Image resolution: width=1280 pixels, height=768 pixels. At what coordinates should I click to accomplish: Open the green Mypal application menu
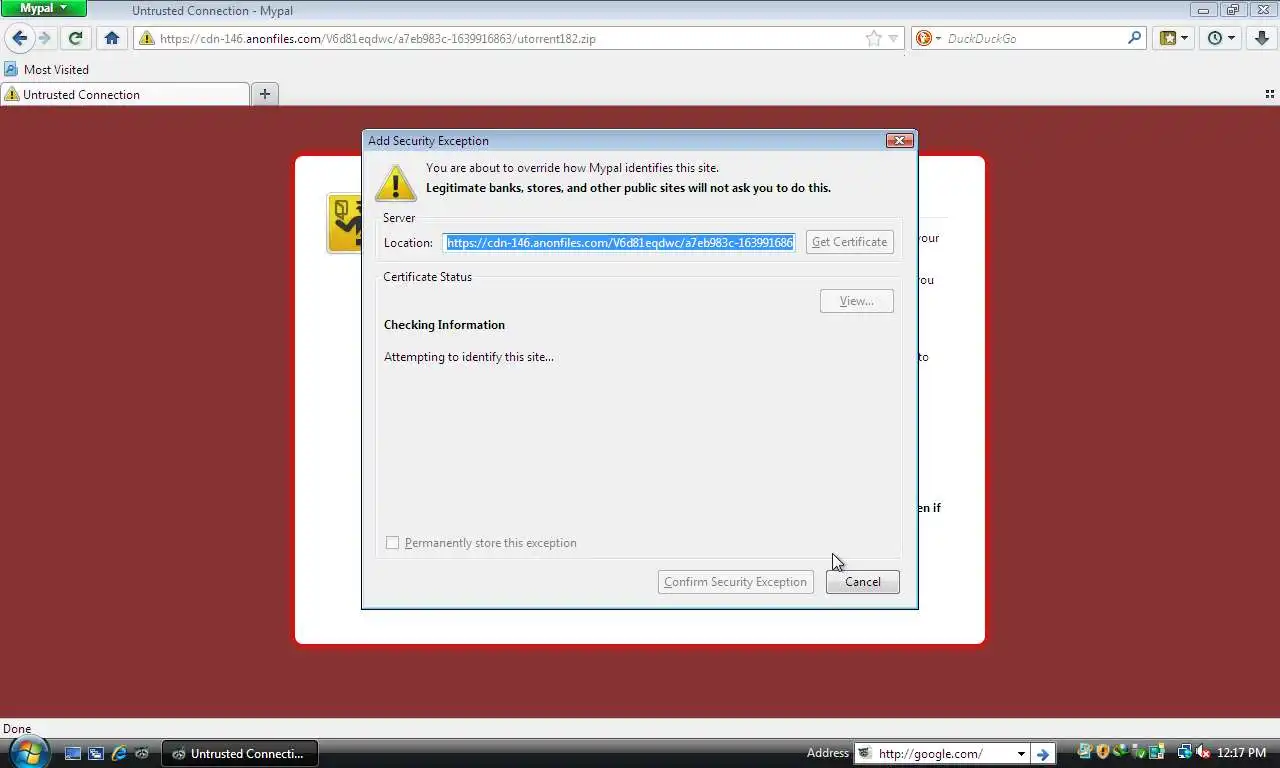tap(44, 8)
